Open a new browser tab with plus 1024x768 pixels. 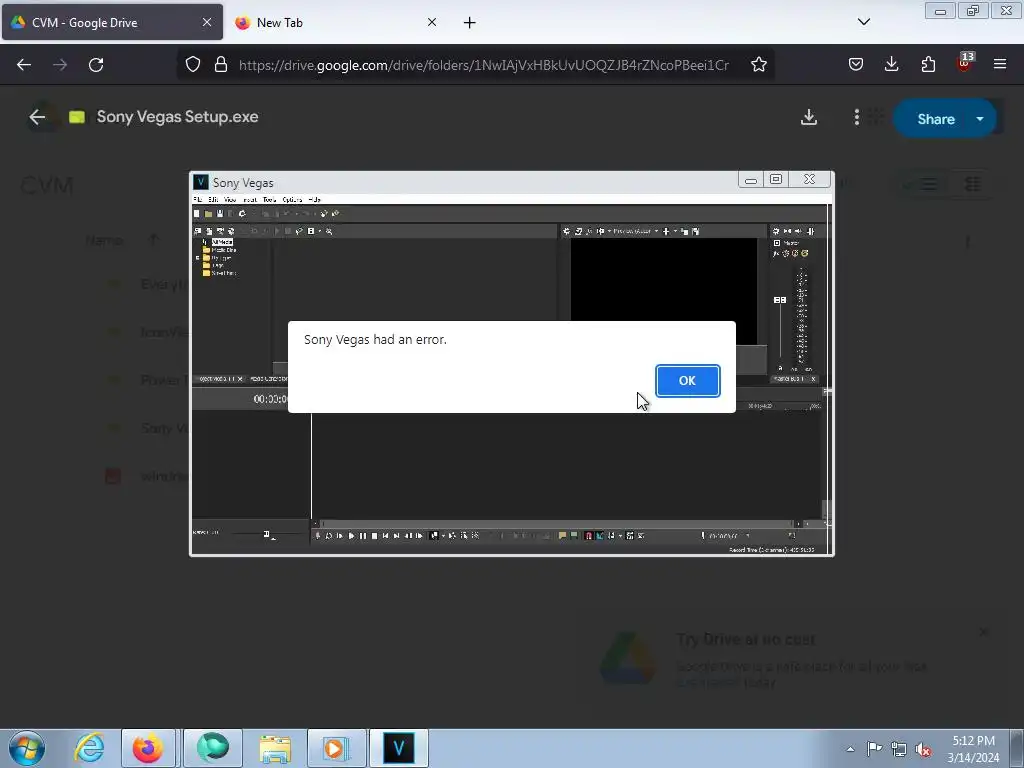[470, 23]
